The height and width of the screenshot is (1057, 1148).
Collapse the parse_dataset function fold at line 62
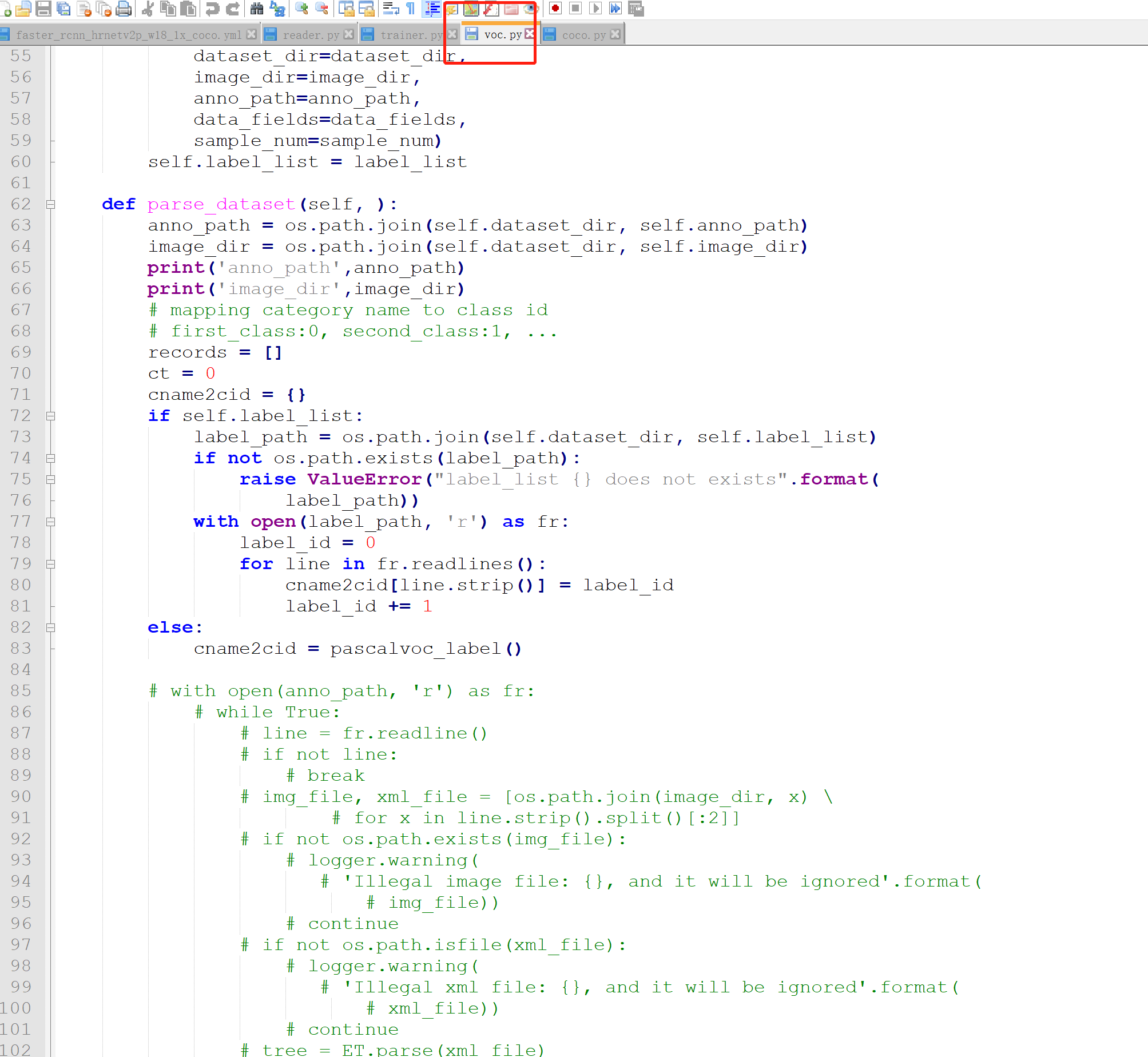[50, 204]
